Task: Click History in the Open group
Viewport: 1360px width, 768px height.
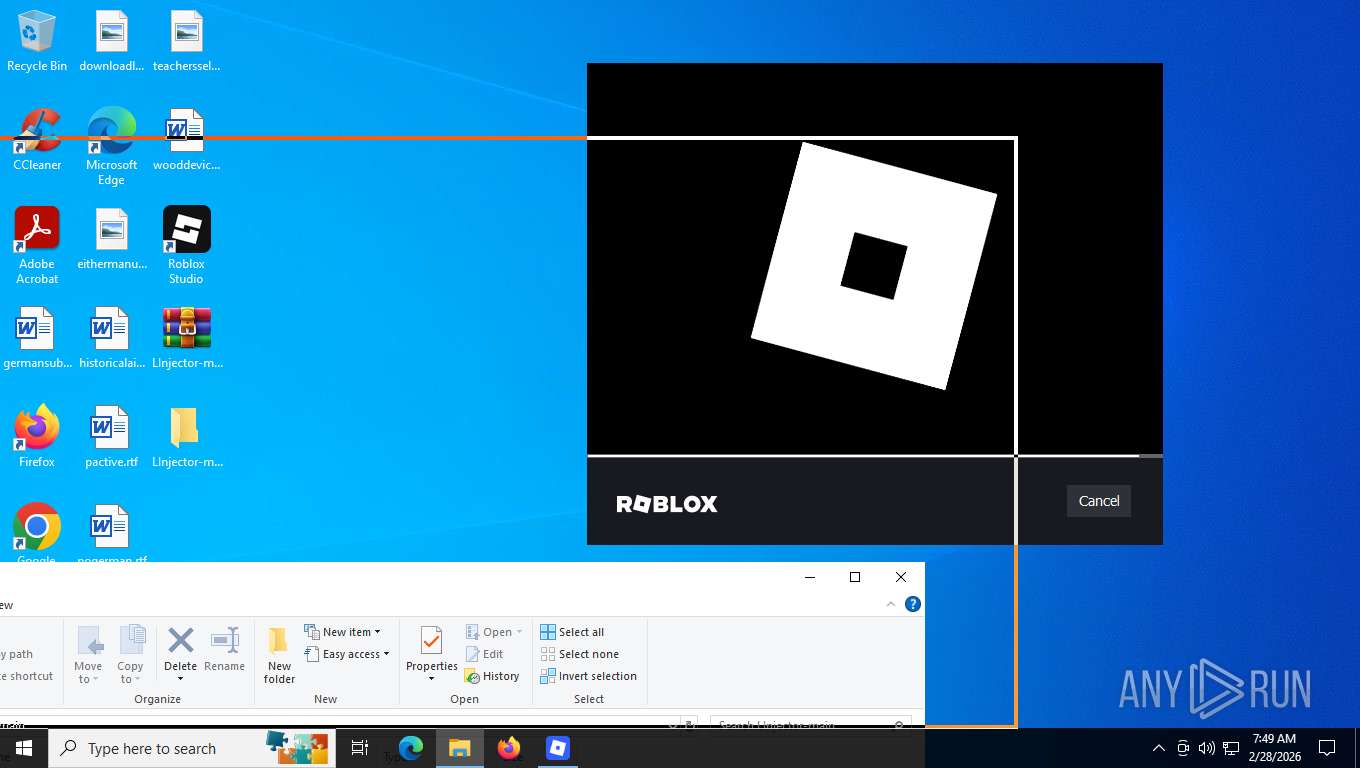Action: (x=492, y=676)
